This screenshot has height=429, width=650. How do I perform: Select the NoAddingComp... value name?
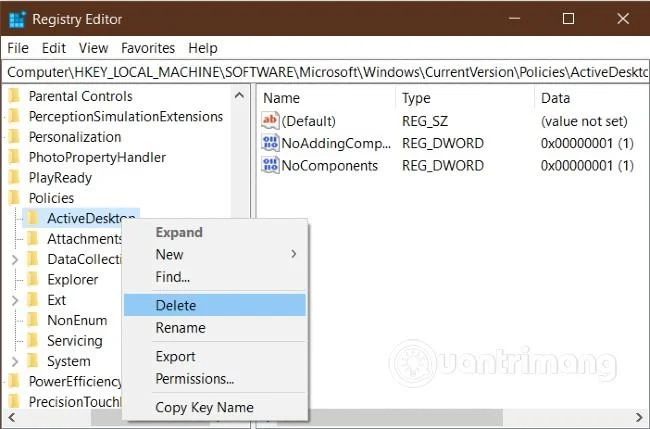pos(336,143)
